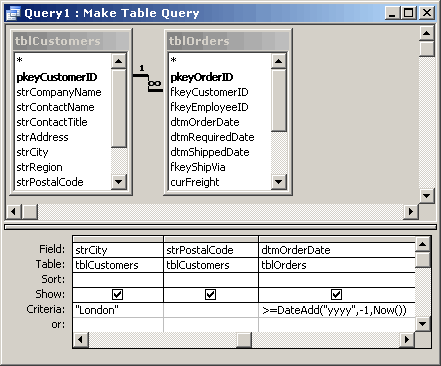The image size is (441, 366).
Task: Select the asterisk in tblCustomers list
Action: (19, 61)
